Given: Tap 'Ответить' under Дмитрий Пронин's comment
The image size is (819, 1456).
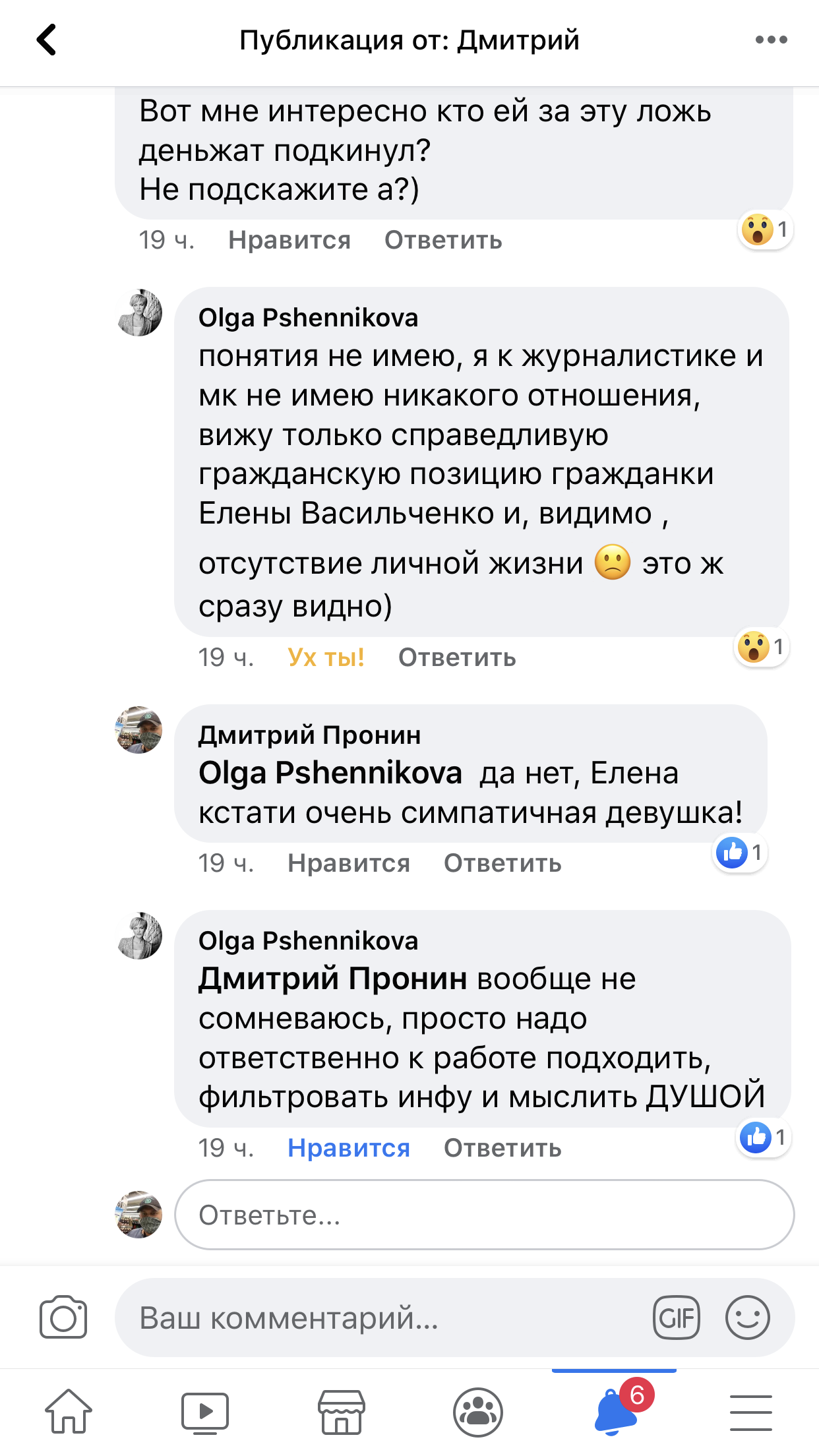Looking at the screenshot, I should pos(502,863).
